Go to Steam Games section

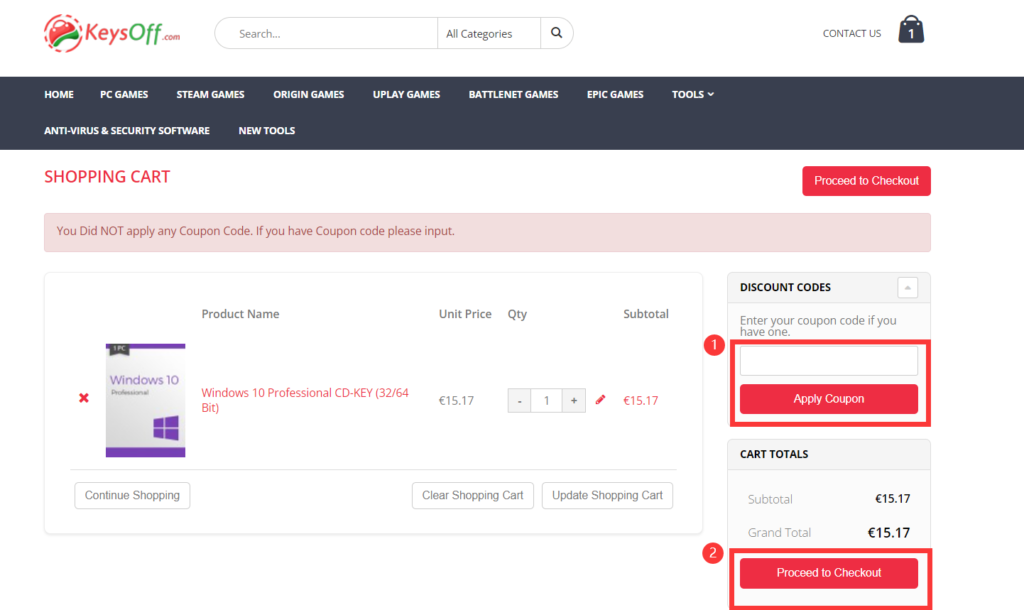point(210,94)
